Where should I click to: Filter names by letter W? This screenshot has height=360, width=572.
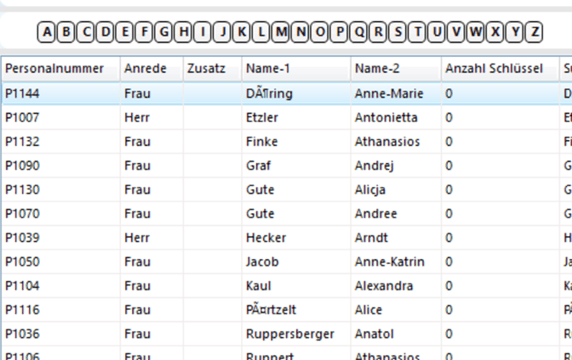point(476,32)
